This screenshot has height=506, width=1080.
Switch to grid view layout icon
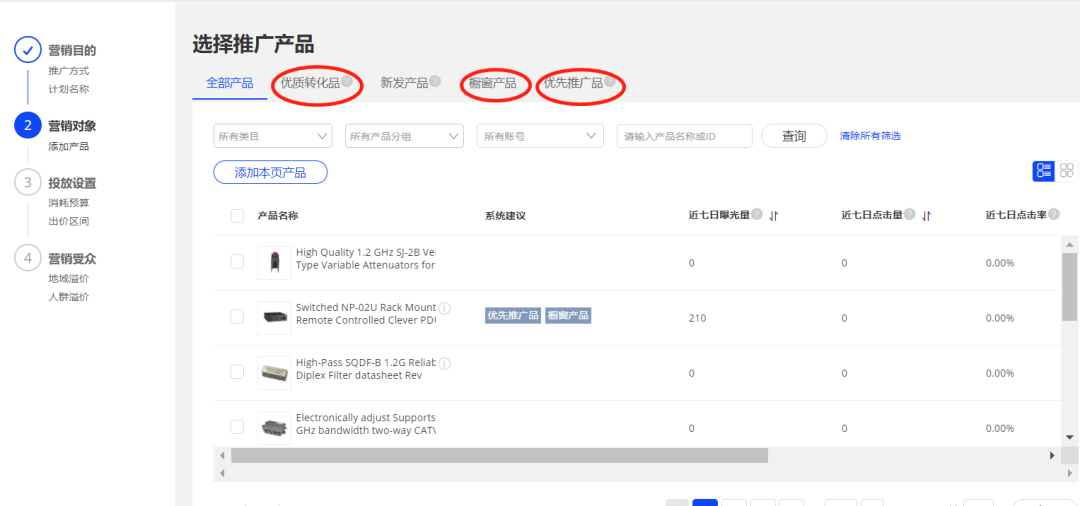(x=1067, y=171)
